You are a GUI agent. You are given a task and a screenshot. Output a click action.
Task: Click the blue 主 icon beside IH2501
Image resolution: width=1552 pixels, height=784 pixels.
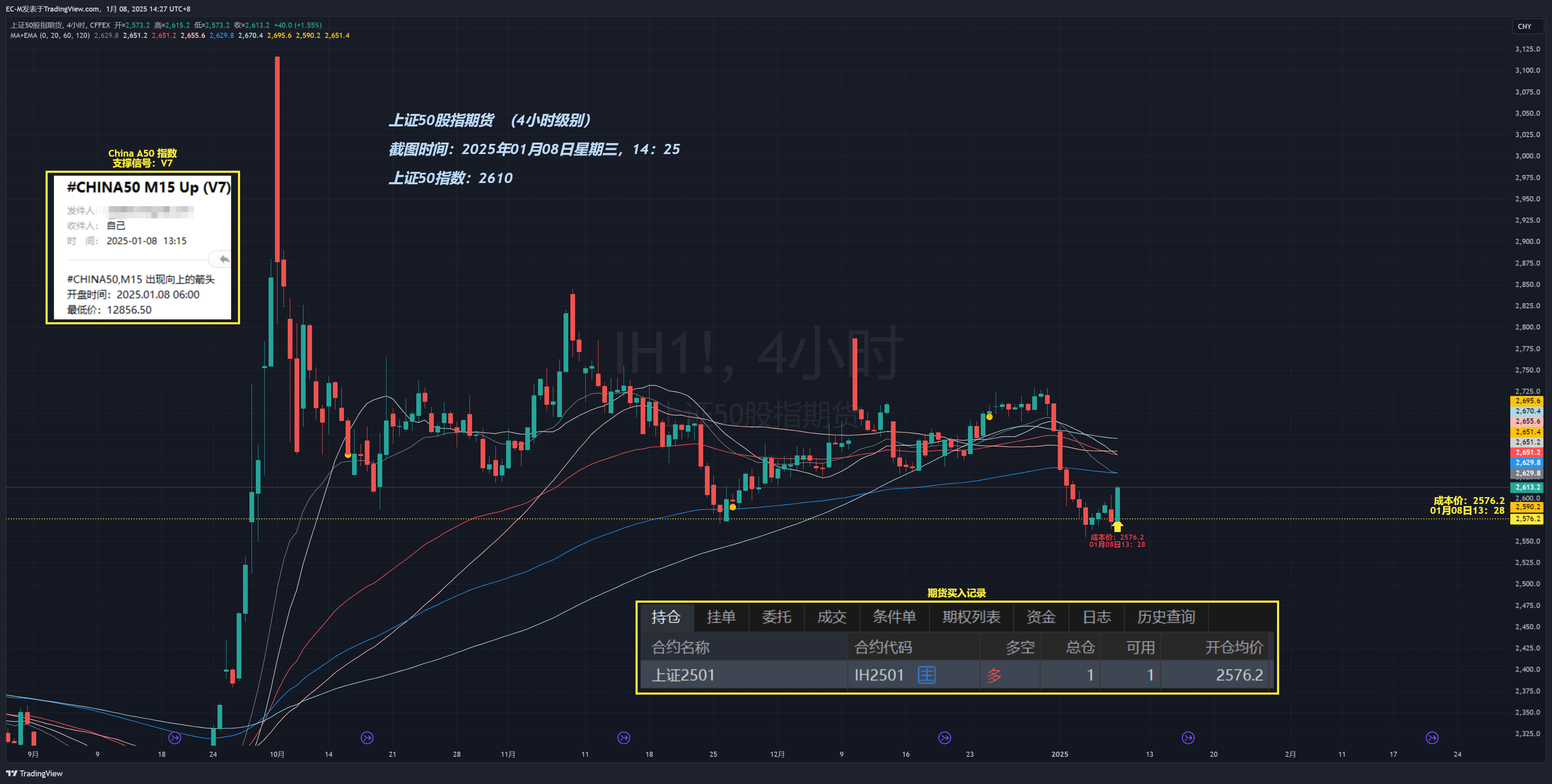[927, 675]
